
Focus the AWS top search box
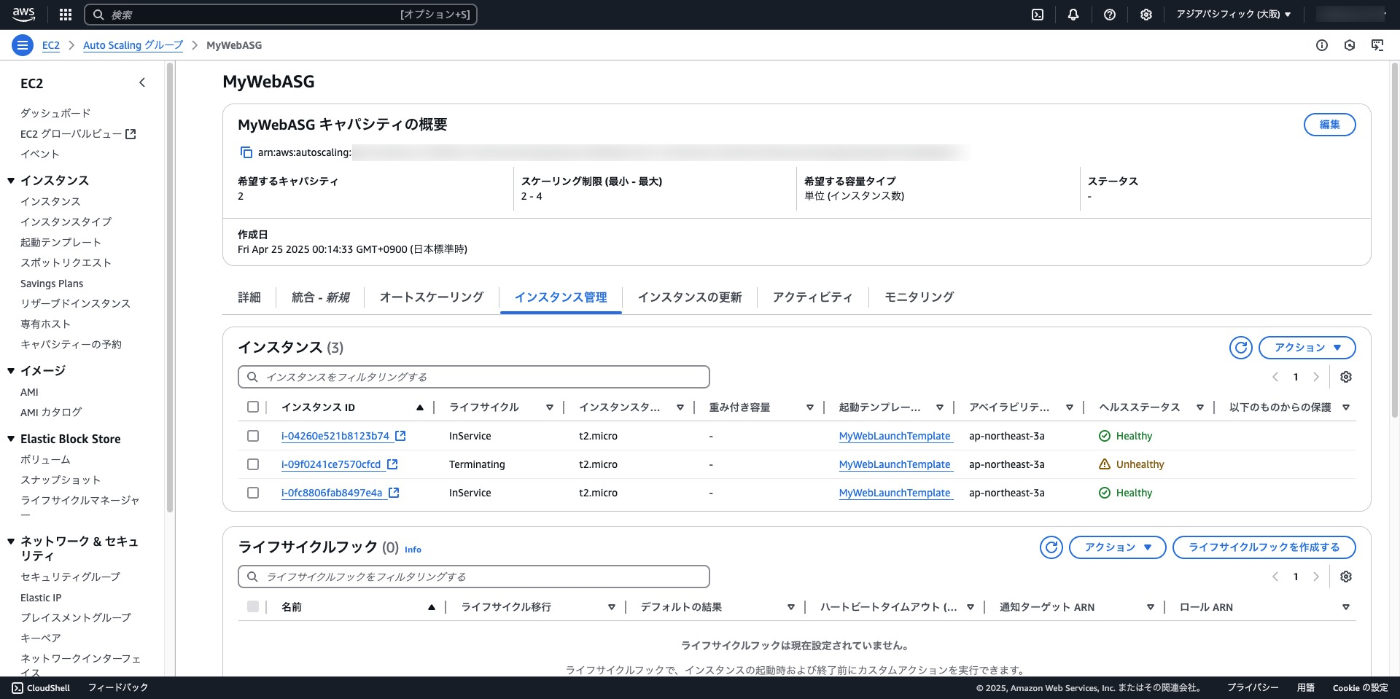click(281, 15)
